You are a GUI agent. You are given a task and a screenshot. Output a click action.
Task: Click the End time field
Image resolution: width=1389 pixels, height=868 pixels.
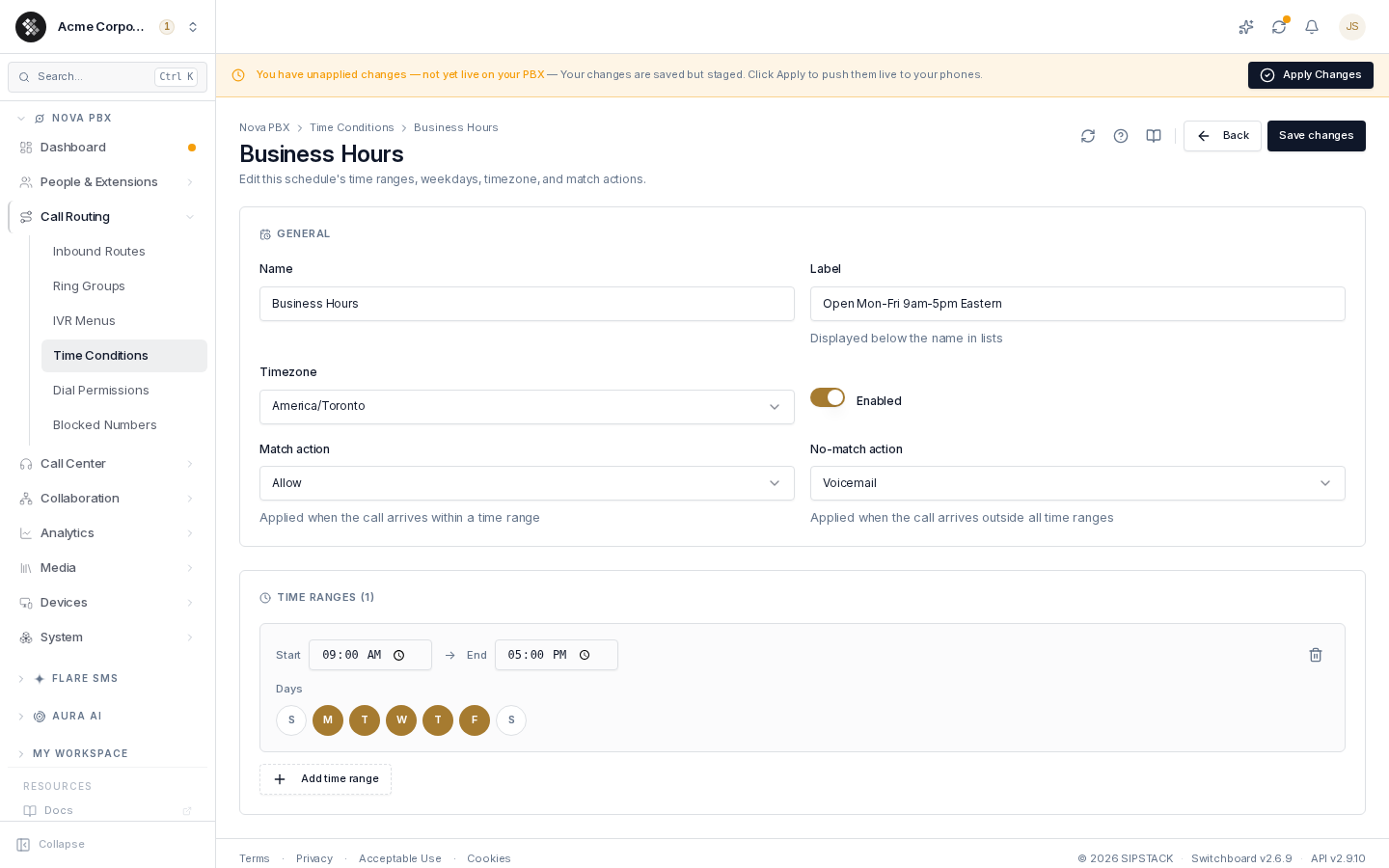557,655
